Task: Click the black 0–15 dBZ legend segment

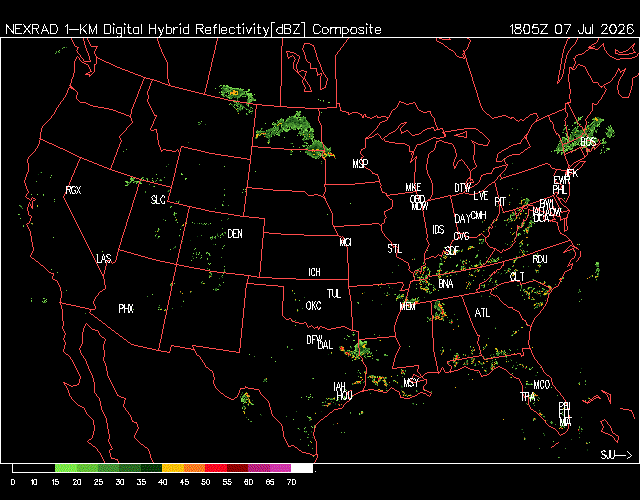Action: (33, 468)
